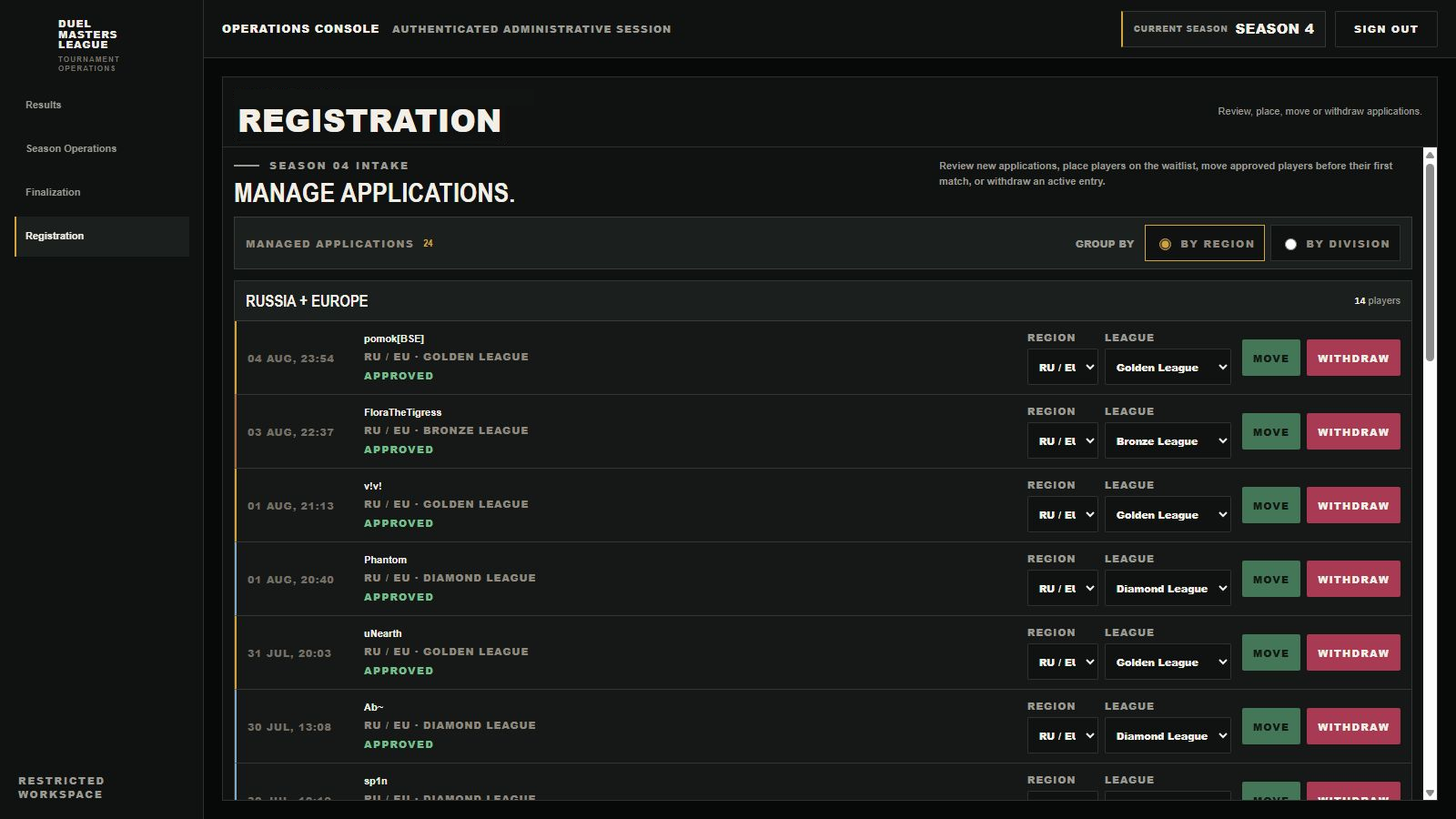Open Season Operations in the sidebar
1456x819 pixels.
[102, 148]
